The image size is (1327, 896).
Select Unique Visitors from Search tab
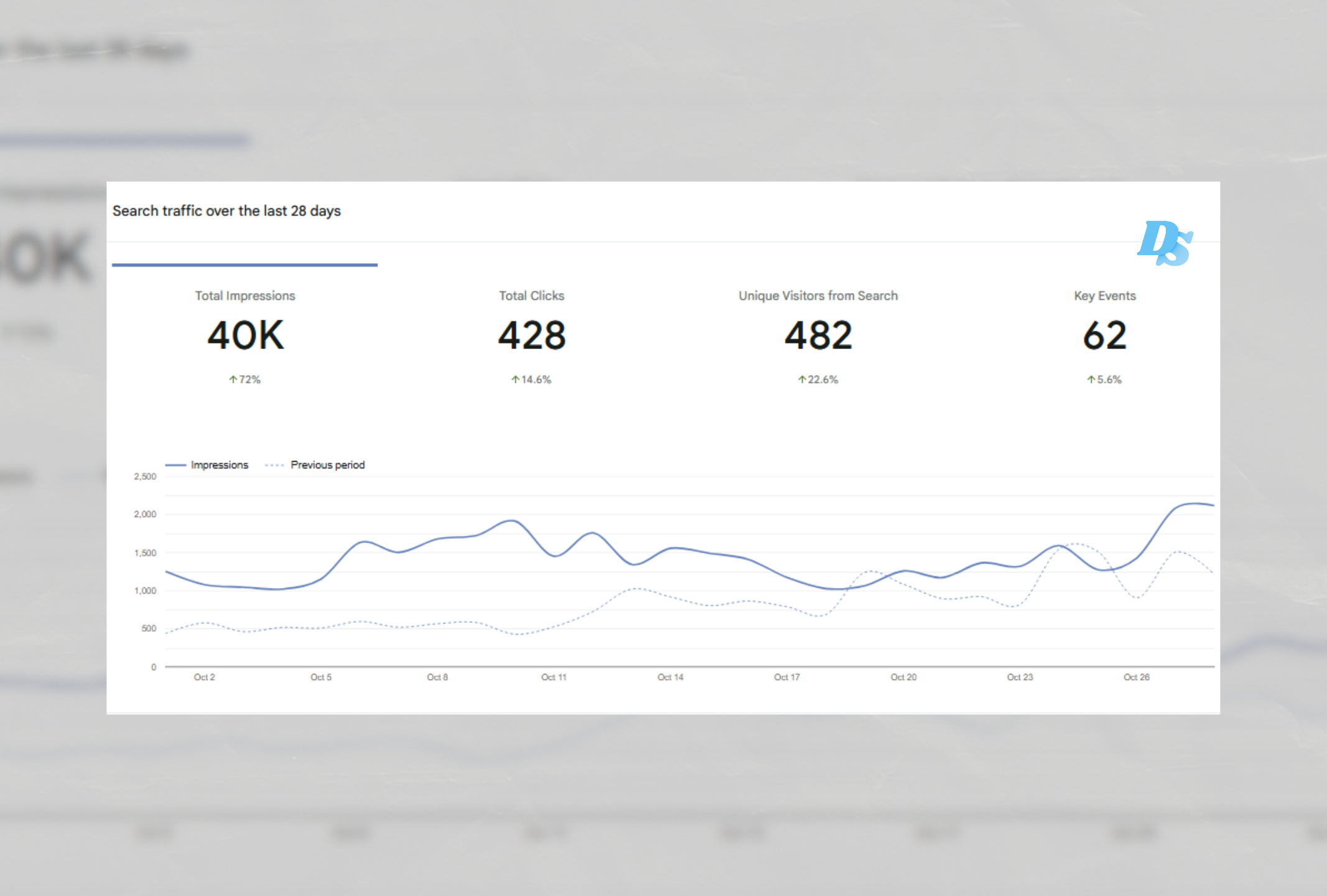[817, 296]
